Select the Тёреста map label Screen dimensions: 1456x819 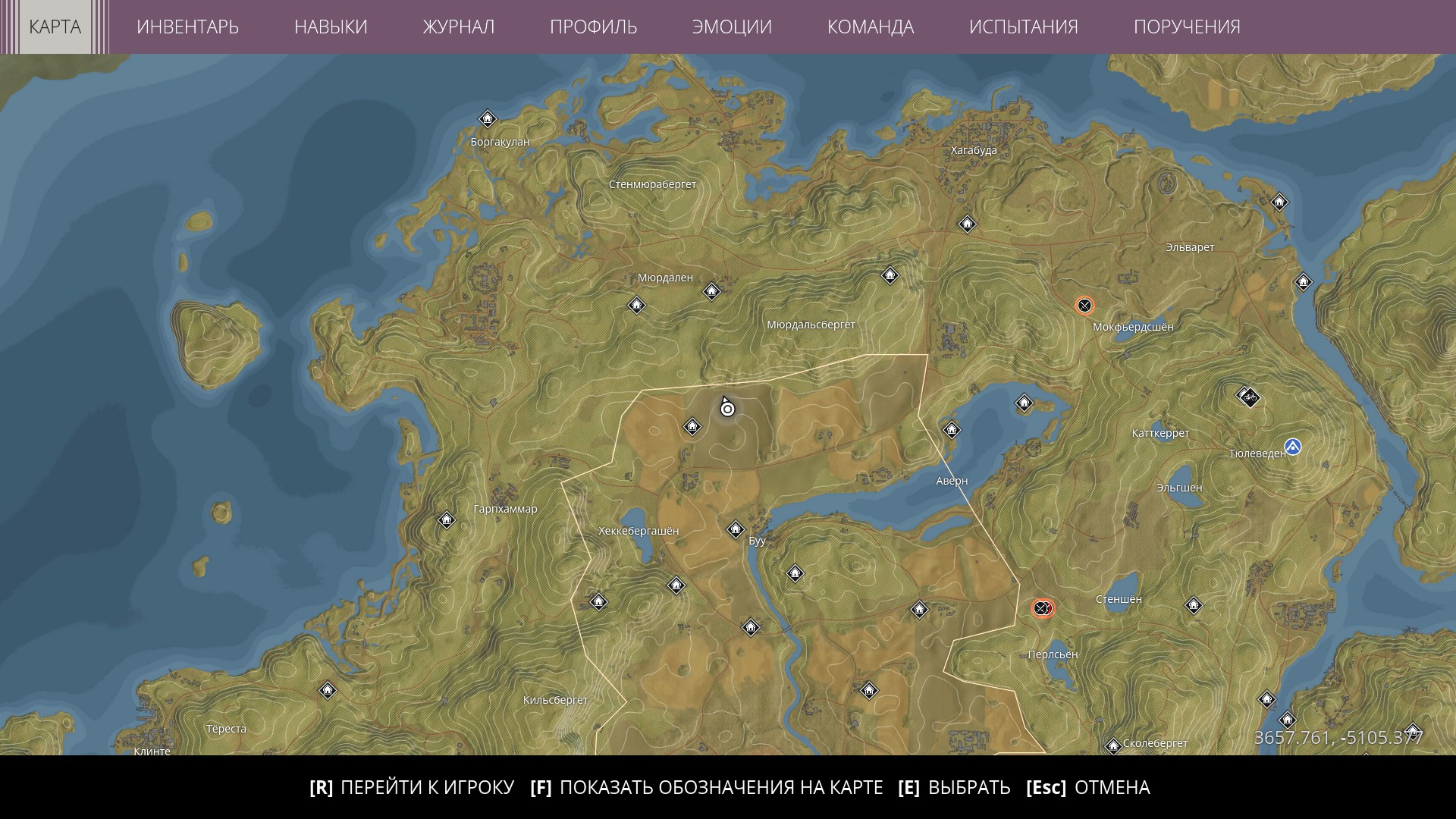pos(226,729)
